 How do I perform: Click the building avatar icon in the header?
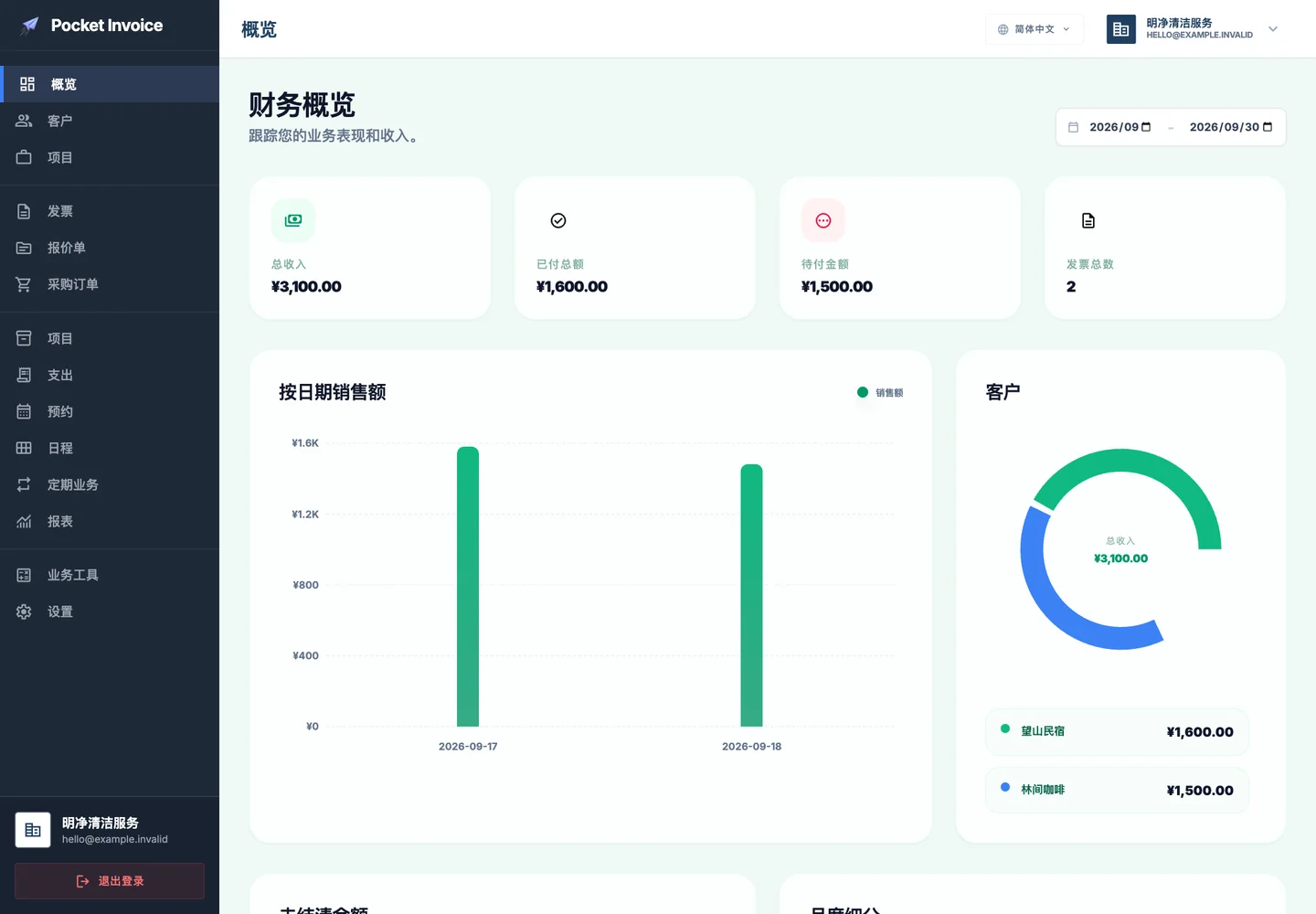click(x=1121, y=29)
